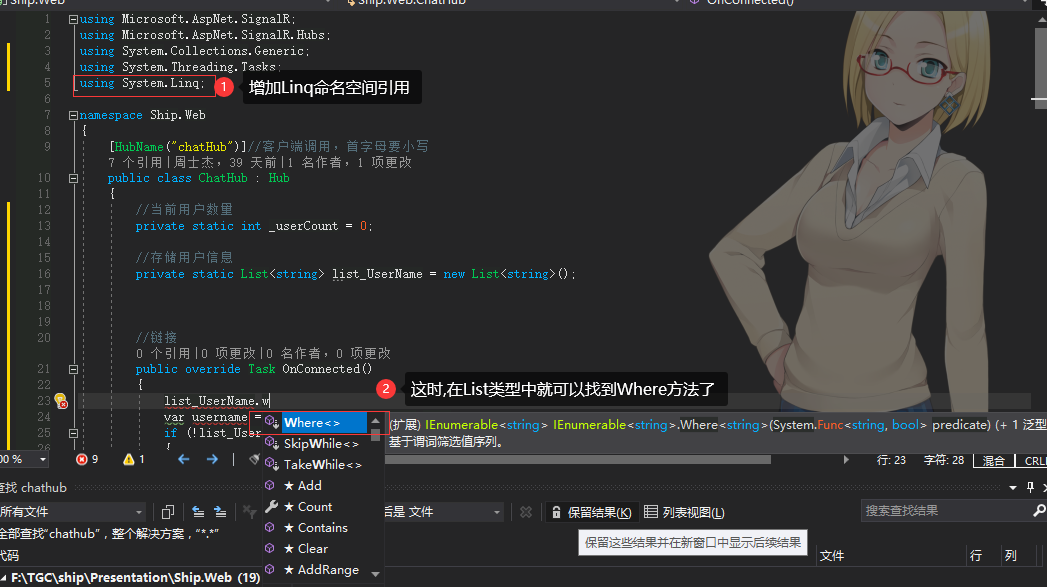Click the copy results icon in find toolbar

(x=168, y=512)
